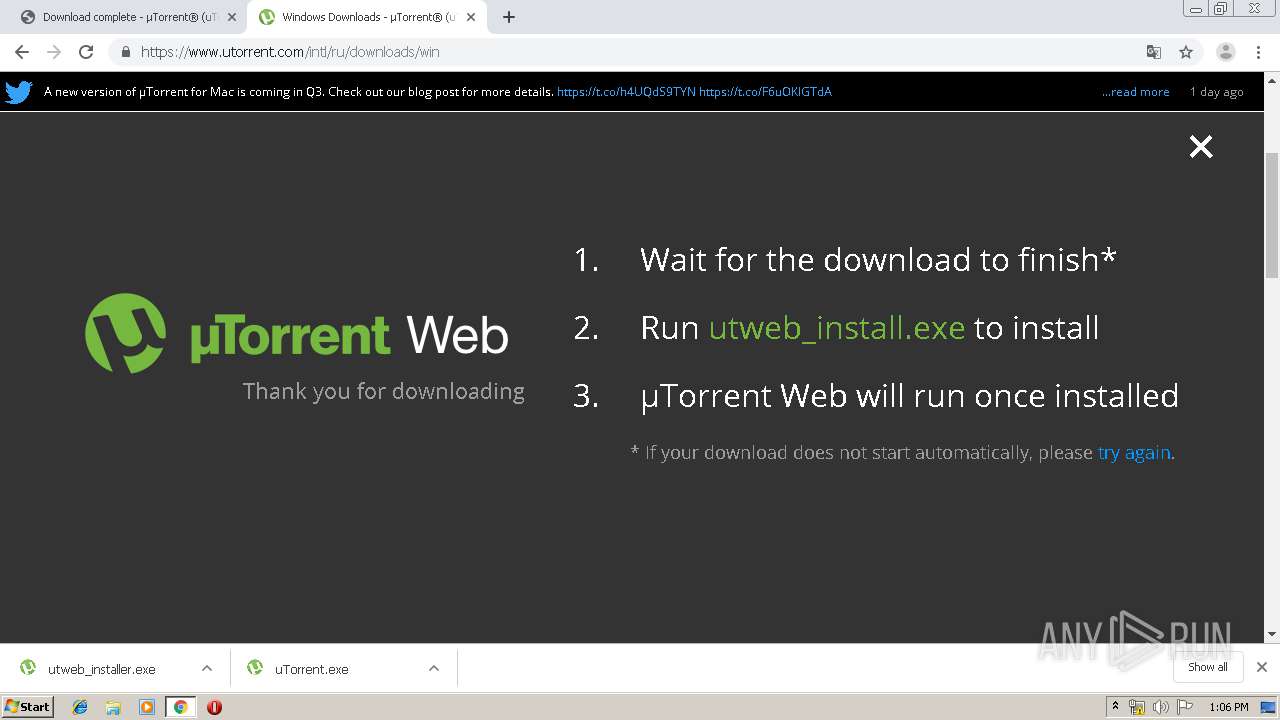Click the browser forward arrow
Viewport: 1280px width, 720px height.
(x=54, y=52)
